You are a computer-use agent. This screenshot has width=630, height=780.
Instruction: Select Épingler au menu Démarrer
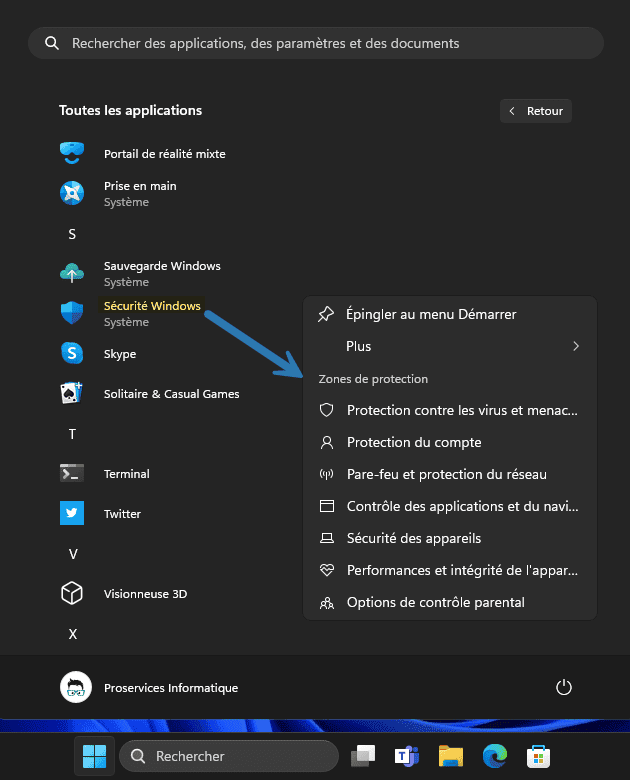pyautogui.click(x=450, y=314)
